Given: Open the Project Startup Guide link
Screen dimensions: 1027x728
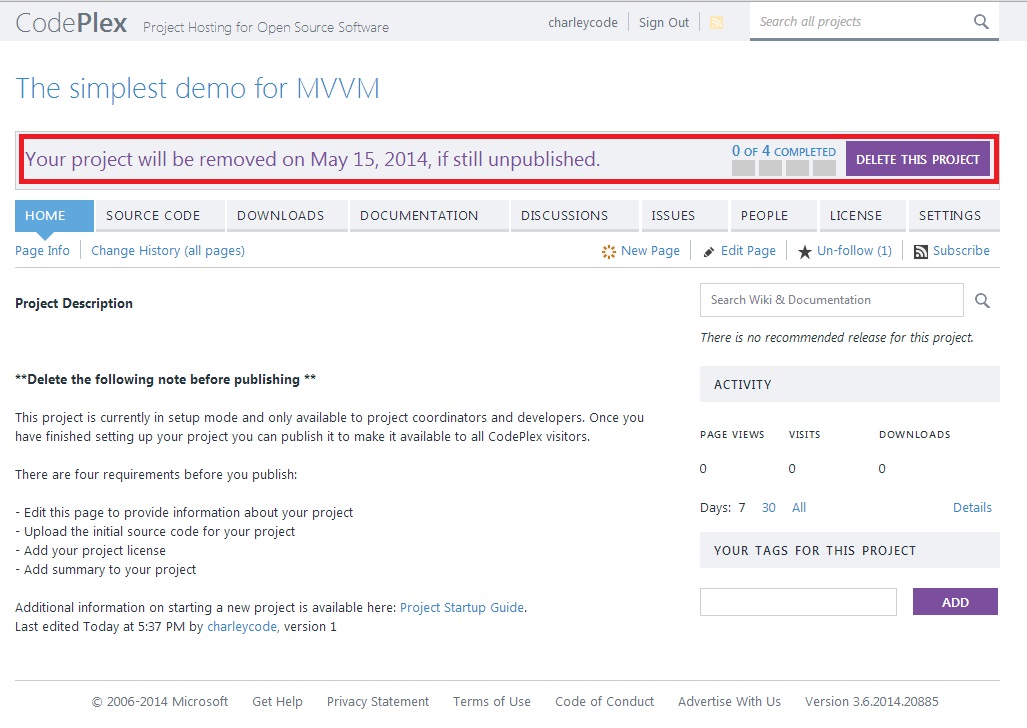Looking at the screenshot, I should [462, 607].
